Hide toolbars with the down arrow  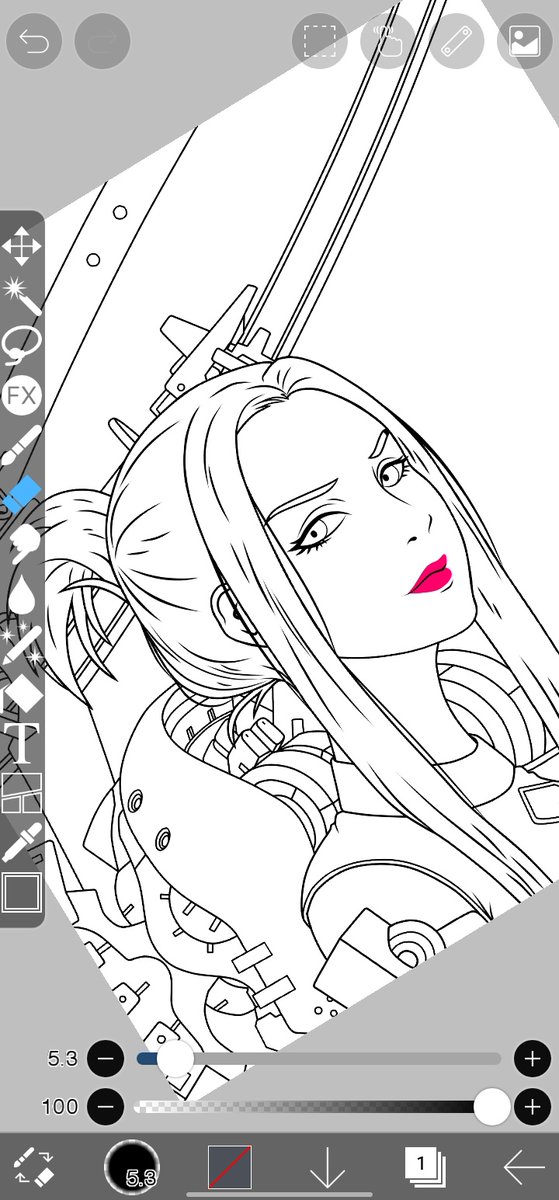pyautogui.click(x=327, y=1166)
